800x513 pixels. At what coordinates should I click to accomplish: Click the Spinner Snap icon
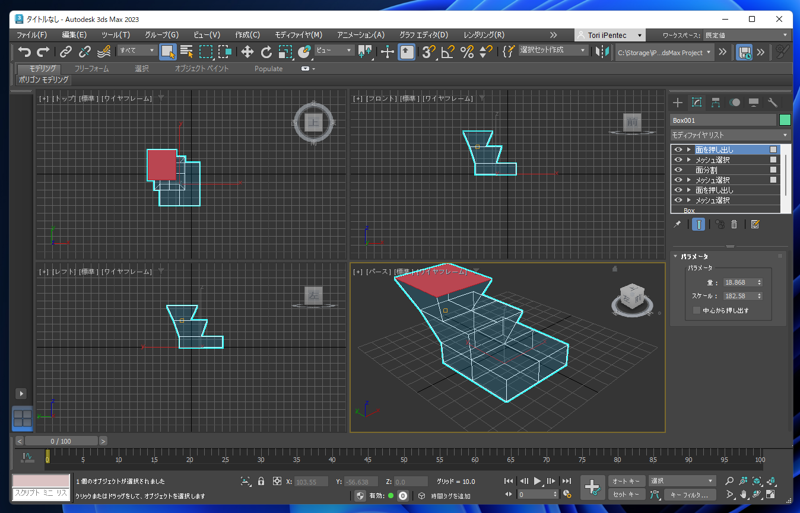[486, 52]
